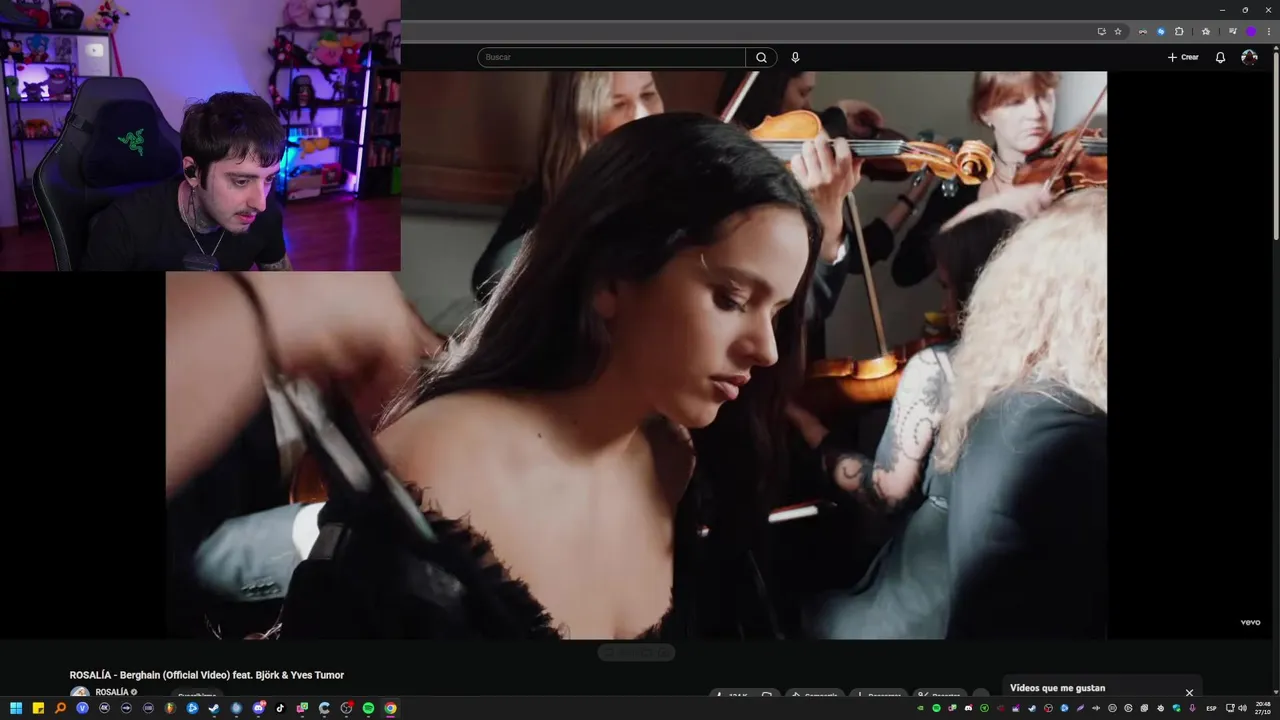The width and height of the screenshot is (1280, 720).
Task: Open the Crear menu button
Action: (x=1182, y=57)
